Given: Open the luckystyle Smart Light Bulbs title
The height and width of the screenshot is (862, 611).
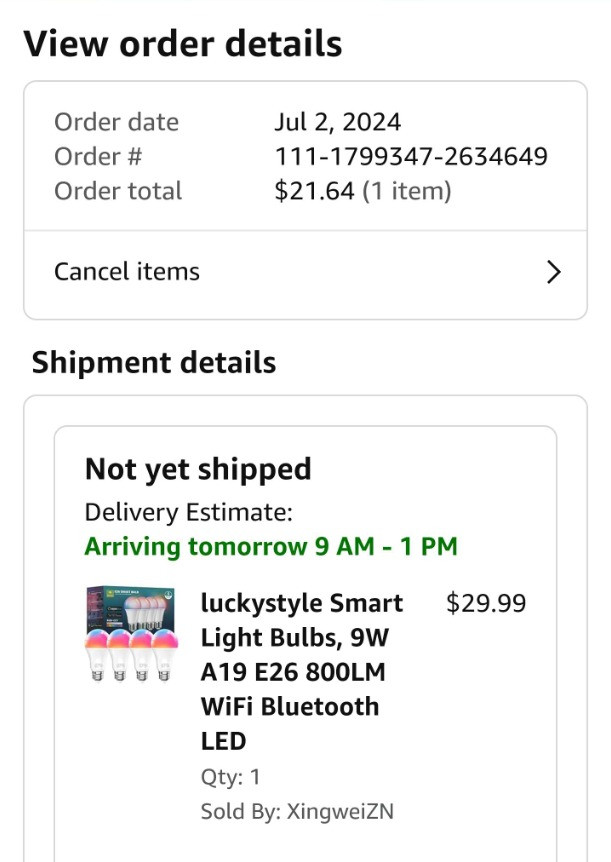Looking at the screenshot, I should pyautogui.click(x=301, y=672).
